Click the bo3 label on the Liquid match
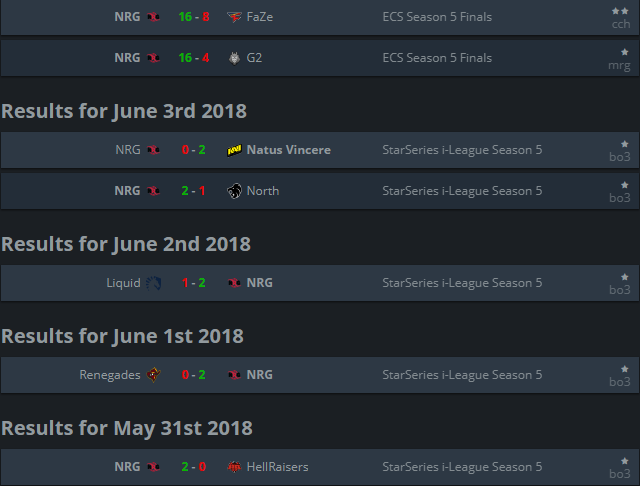This screenshot has width=640, height=486. tap(620, 290)
